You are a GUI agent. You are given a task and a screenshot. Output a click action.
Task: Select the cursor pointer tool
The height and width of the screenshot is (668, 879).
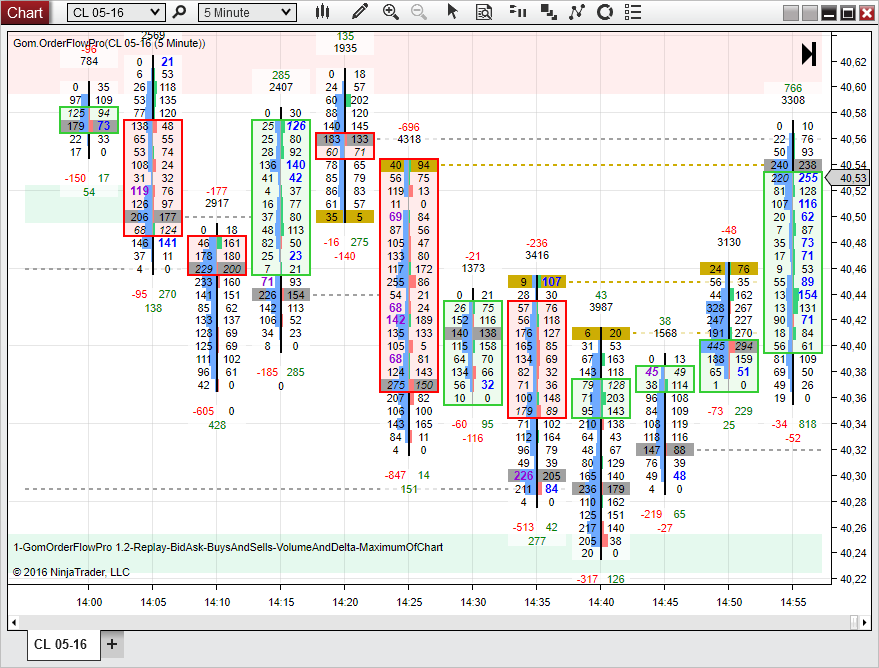[452, 12]
